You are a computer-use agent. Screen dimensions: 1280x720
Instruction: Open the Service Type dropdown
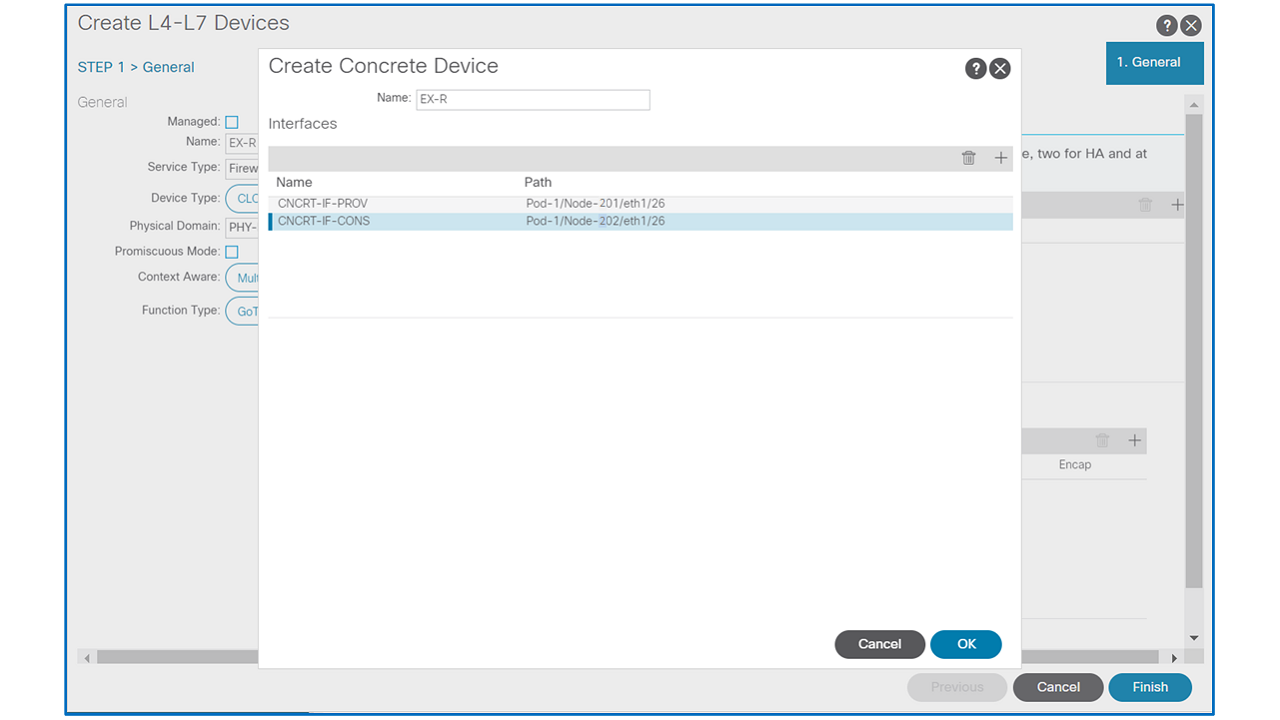click(x=242, y=168)
